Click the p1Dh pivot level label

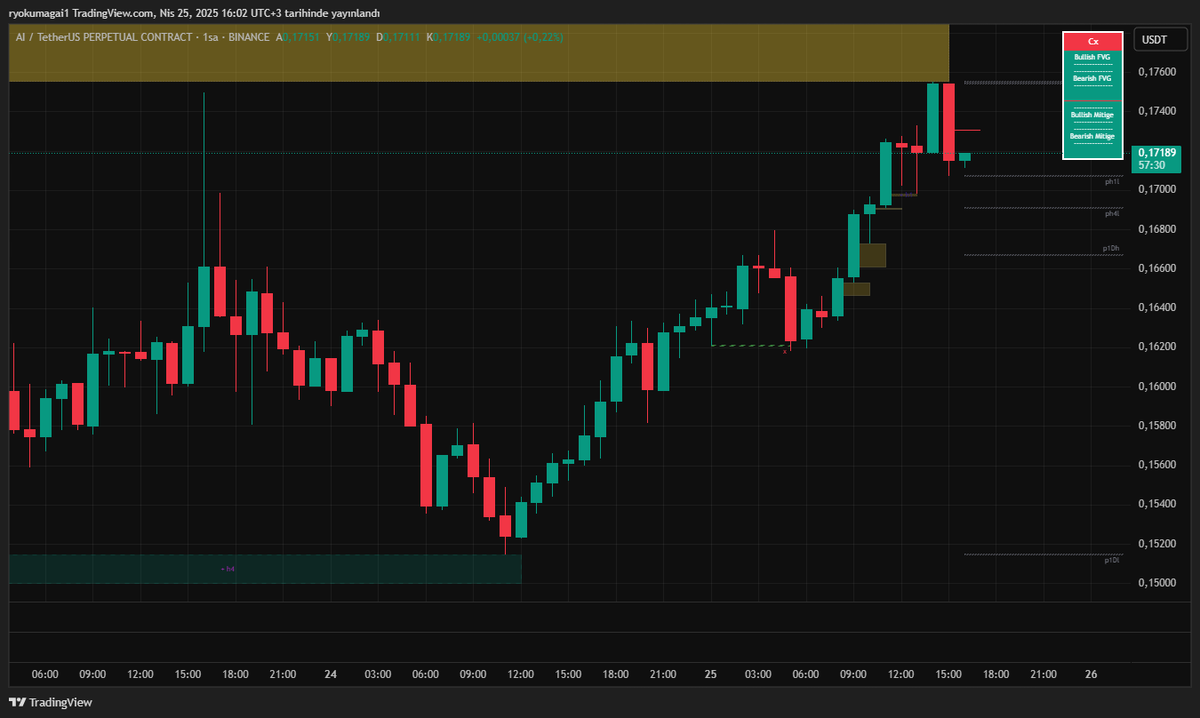point(1112,247)
